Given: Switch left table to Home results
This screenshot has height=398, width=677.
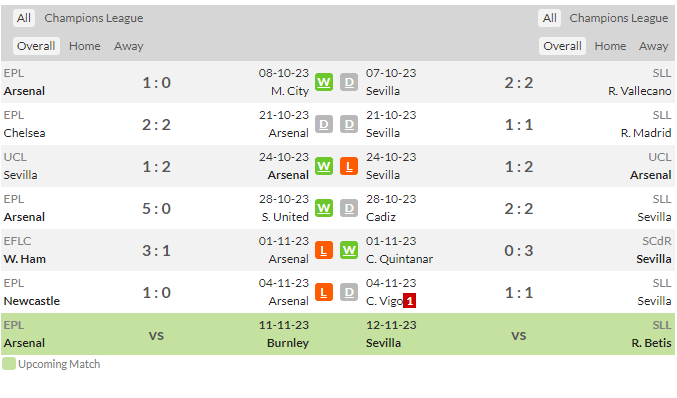Looking at the screenshot, I should pyautogui.click(x=85, y=46).
